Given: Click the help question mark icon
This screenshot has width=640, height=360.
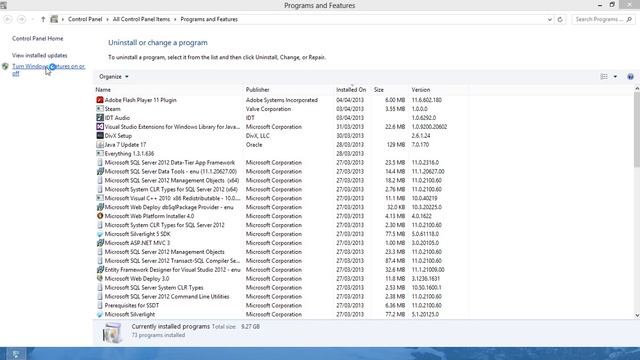Looking at the screenshot, I should (x=630, y=77).
